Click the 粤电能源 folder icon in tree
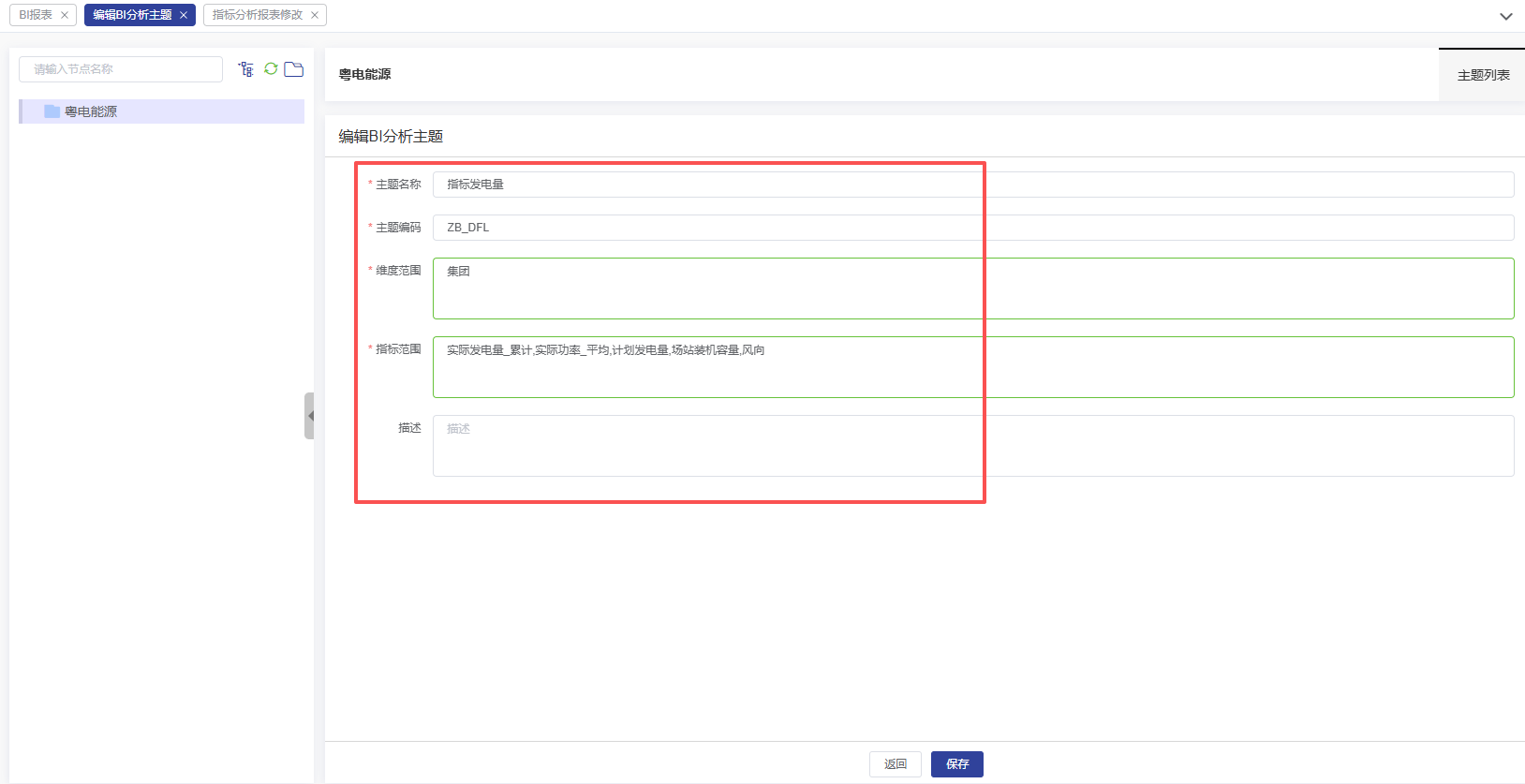Viewport: 1525px width, 784px height. 52,111
